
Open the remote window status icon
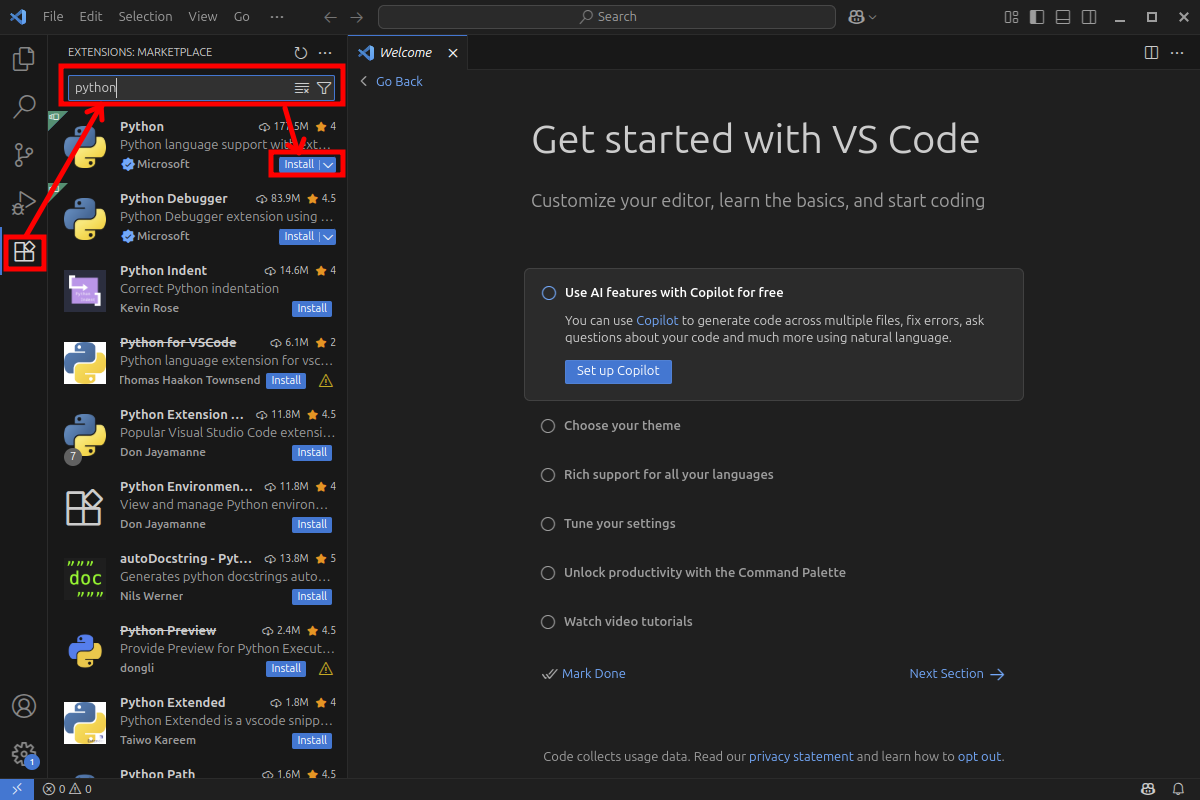[x=17, y=789]
